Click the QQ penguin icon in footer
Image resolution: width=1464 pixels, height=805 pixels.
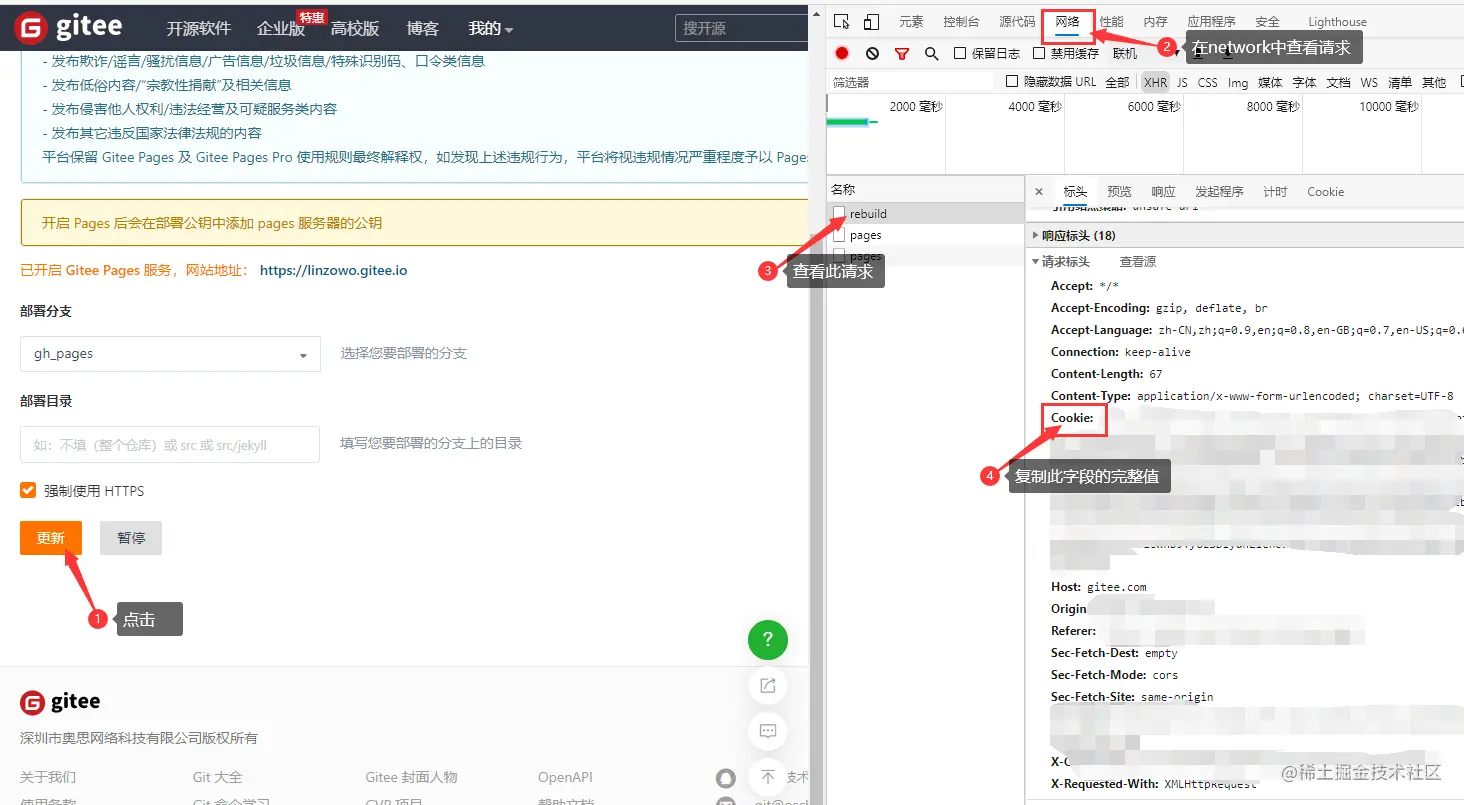[x=725, y=777]
